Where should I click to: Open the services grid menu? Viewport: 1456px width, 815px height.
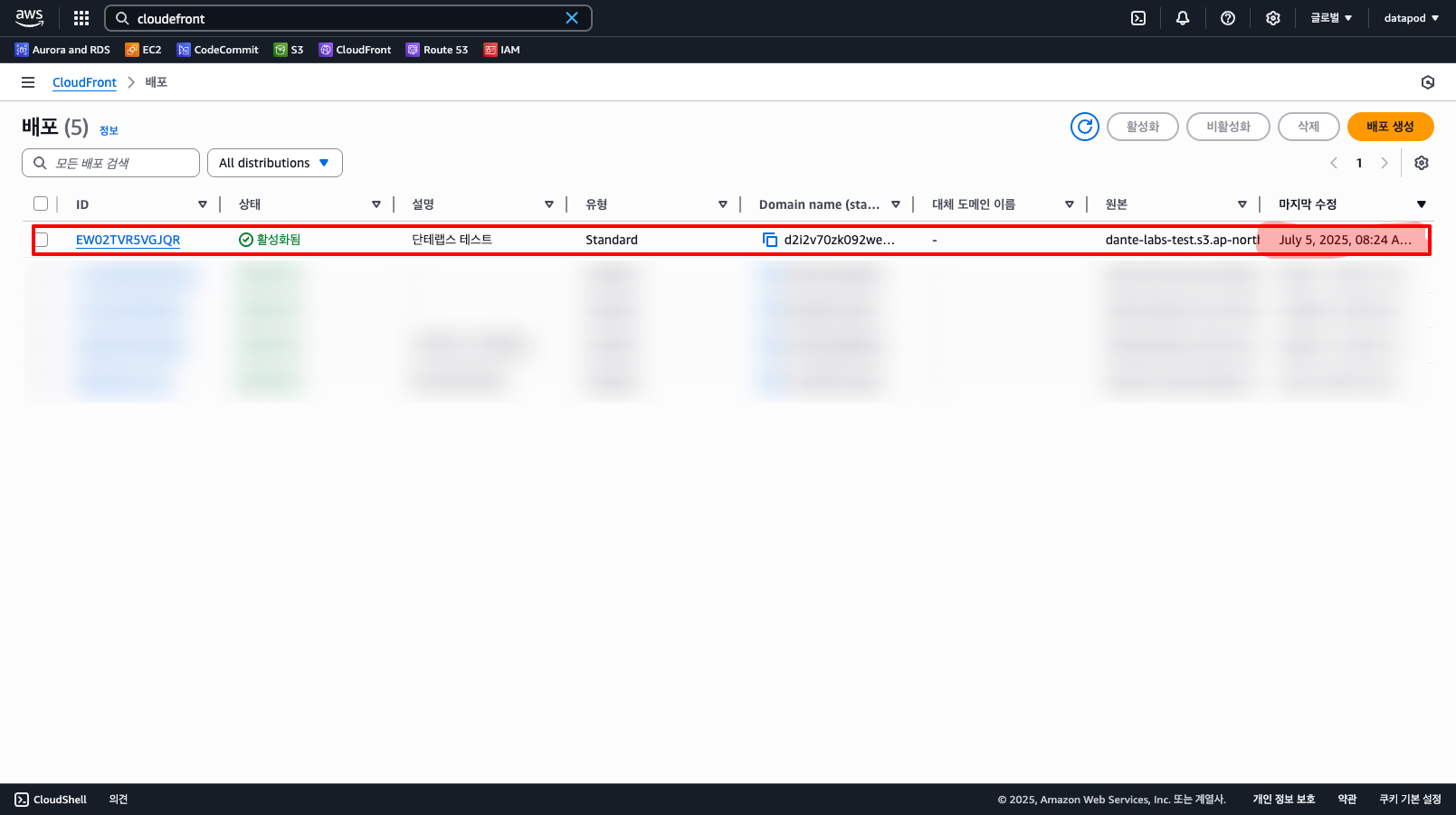[81, 18]
